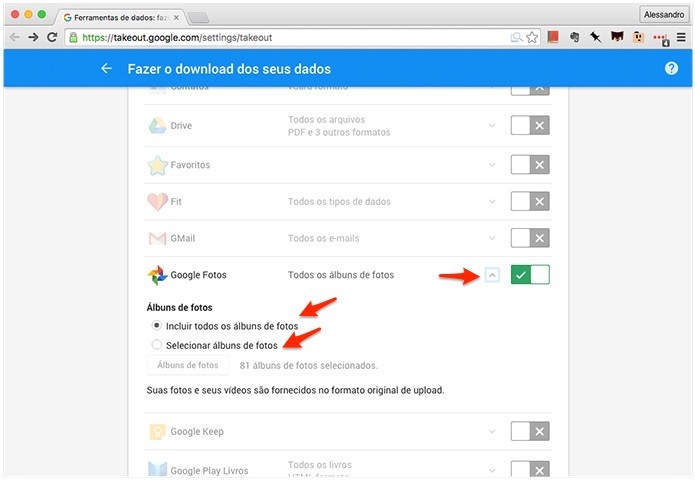Expand the GMail row chevron
Image resolution: width=695 pixels, height=480 pixels.
(492, 238)
